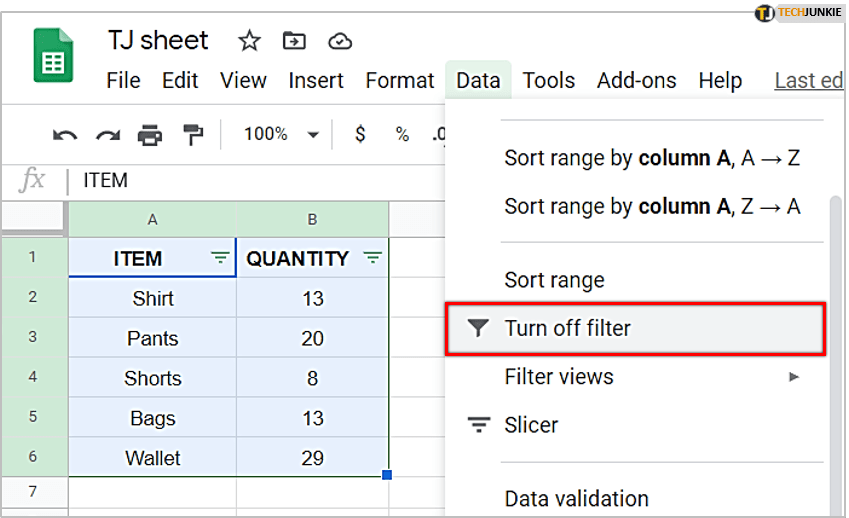Click the undo arrow icon
This screenshot has height=518, width=849.
coord(65,134)
